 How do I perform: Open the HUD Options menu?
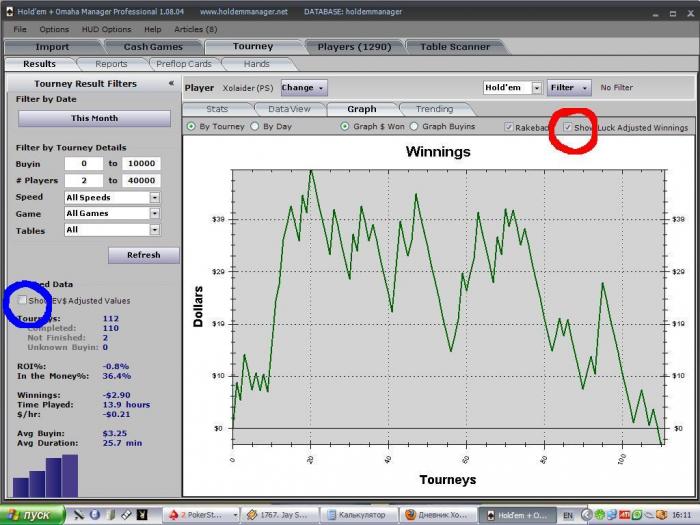coord(106,29)
